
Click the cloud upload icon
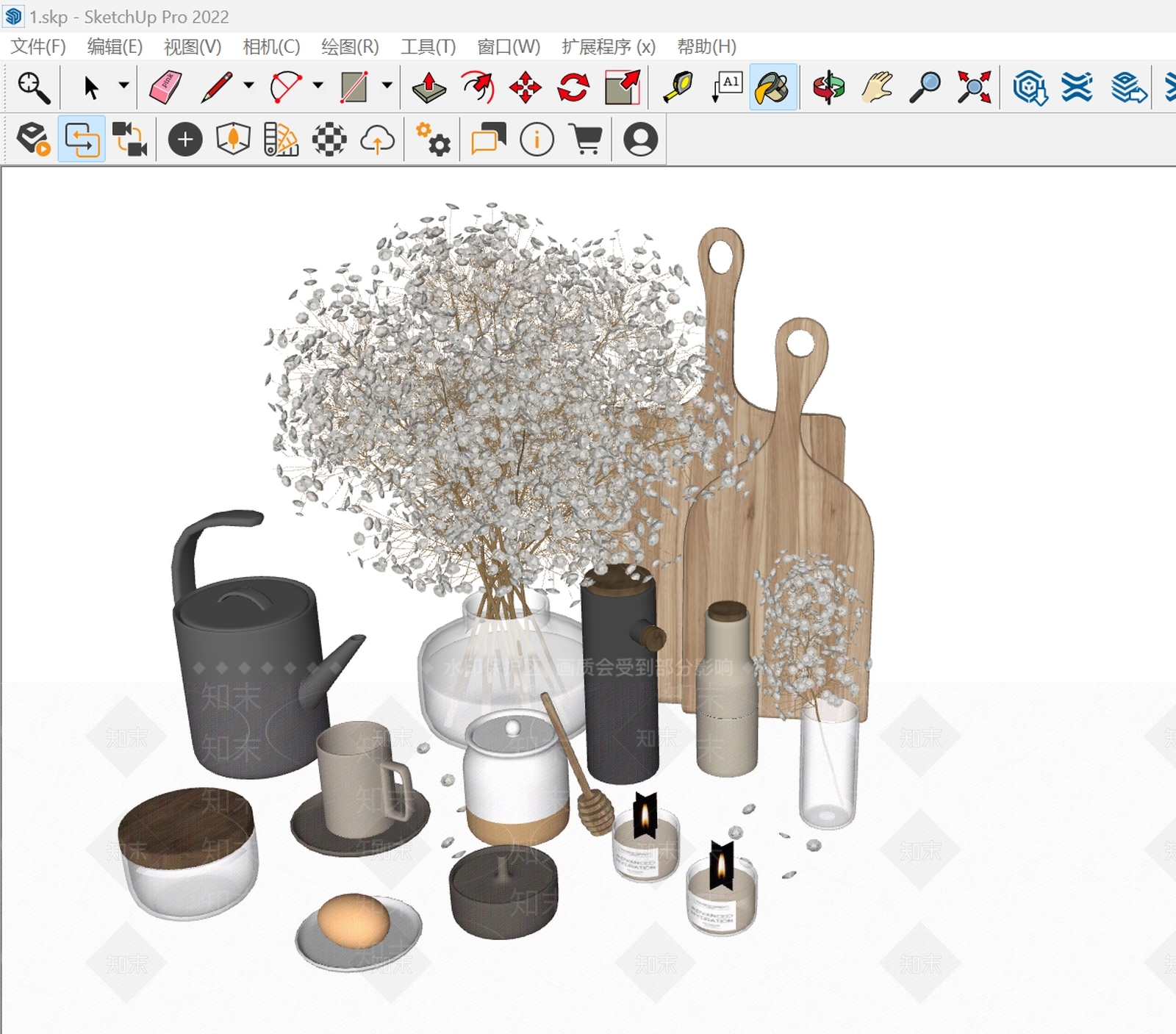coord(377,139)
